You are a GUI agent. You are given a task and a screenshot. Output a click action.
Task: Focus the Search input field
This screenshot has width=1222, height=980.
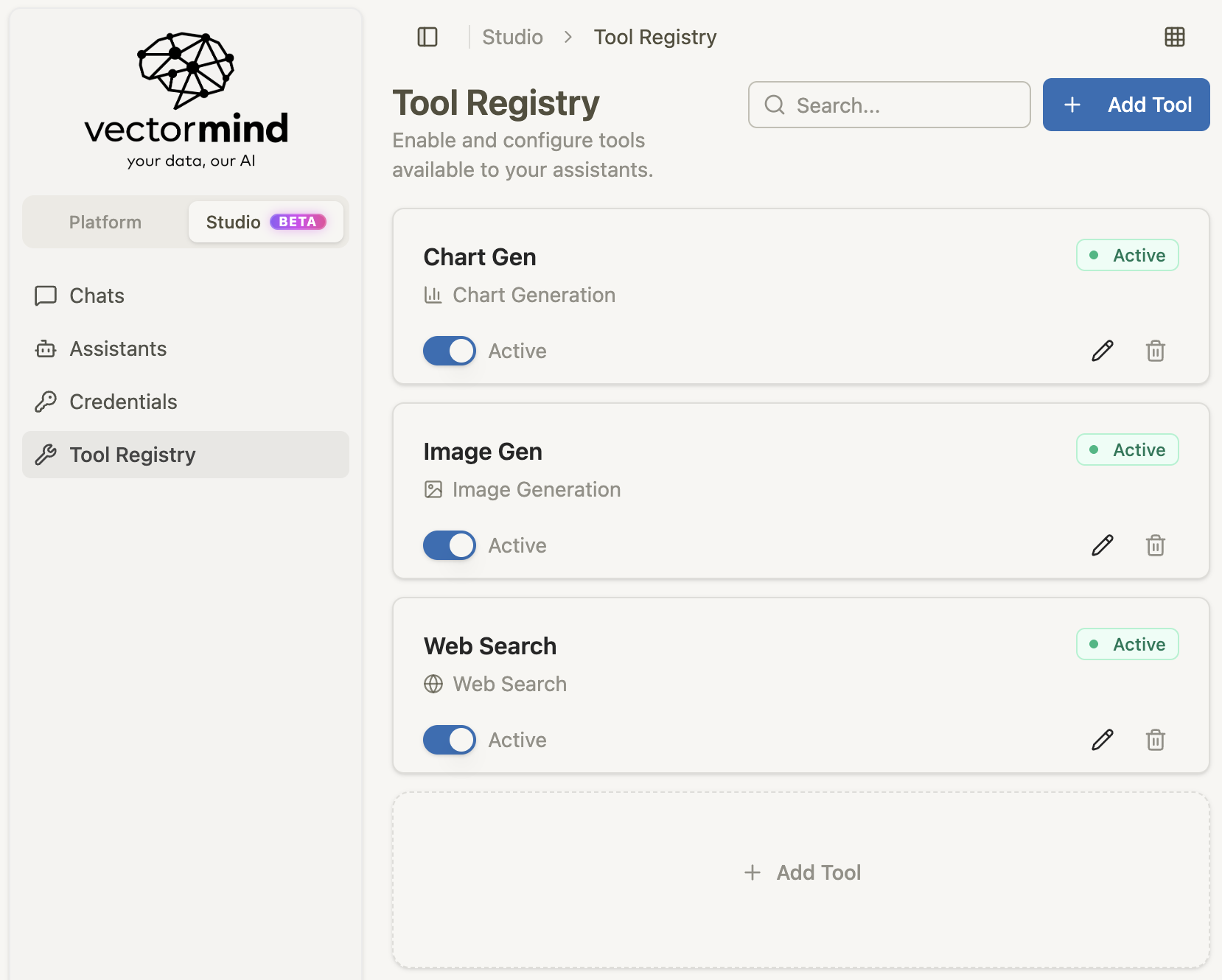[x=890, y=105]
